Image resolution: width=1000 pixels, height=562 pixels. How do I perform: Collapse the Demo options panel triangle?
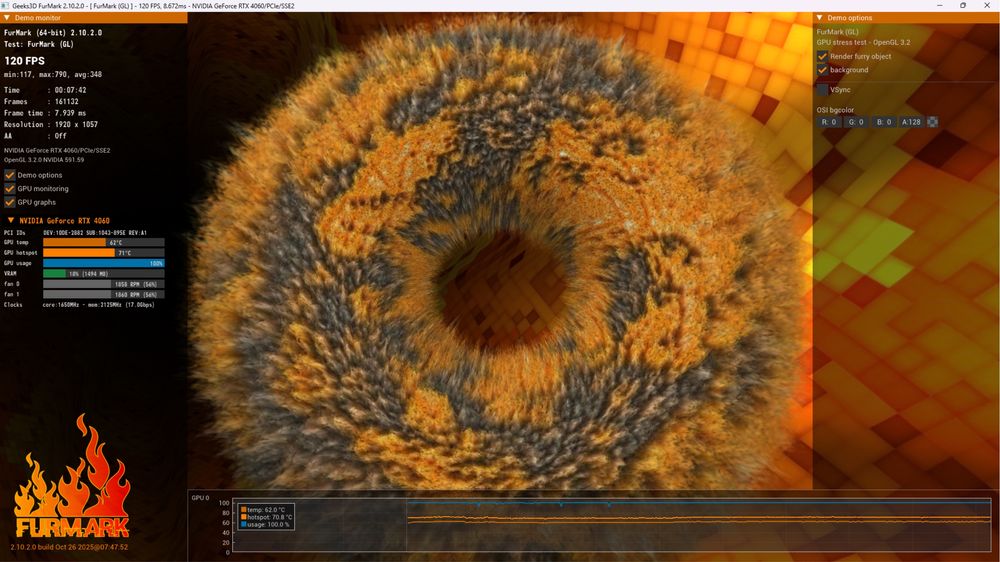820,18
